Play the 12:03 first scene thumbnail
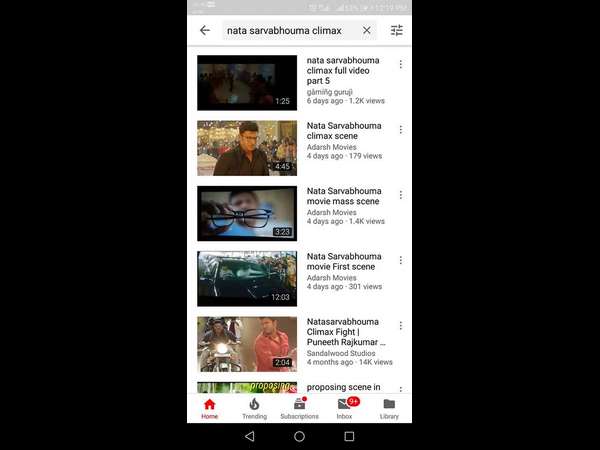Screen dimensions: 600x450 coord(247,279)
